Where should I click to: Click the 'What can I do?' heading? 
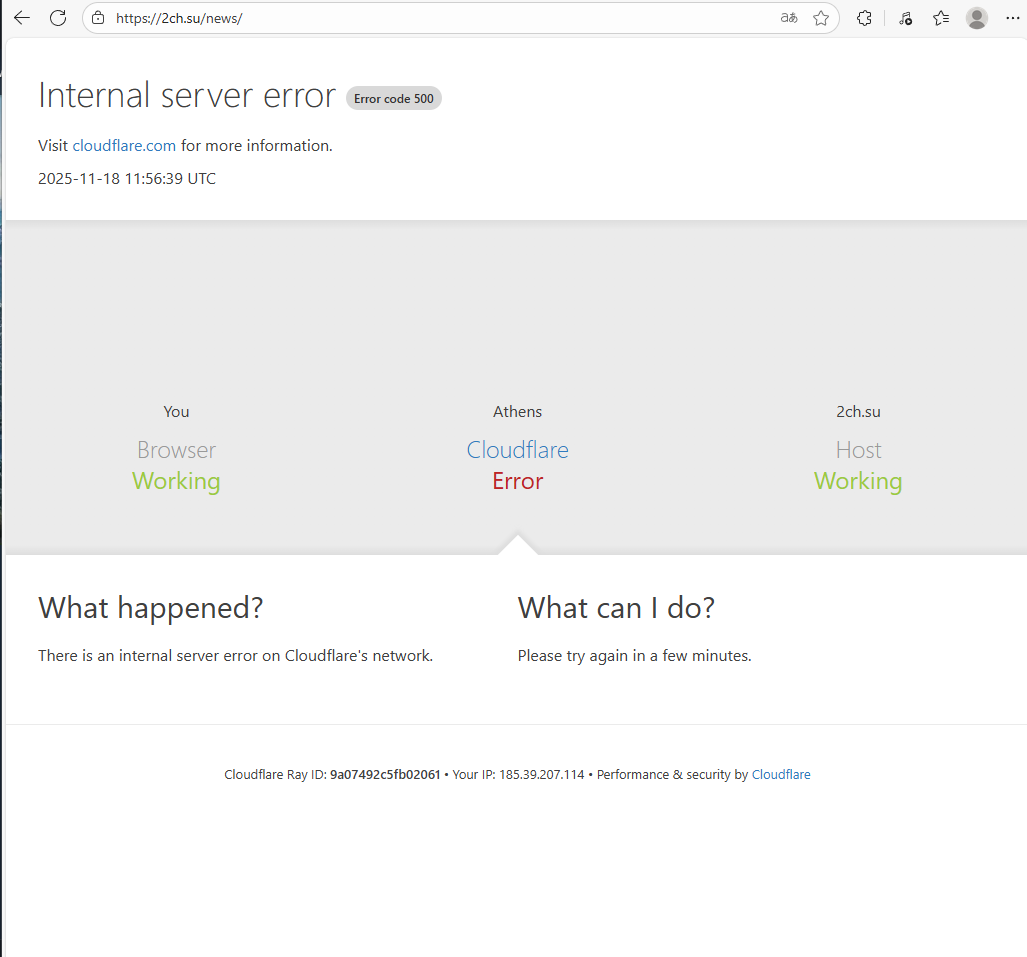point(616,608)
